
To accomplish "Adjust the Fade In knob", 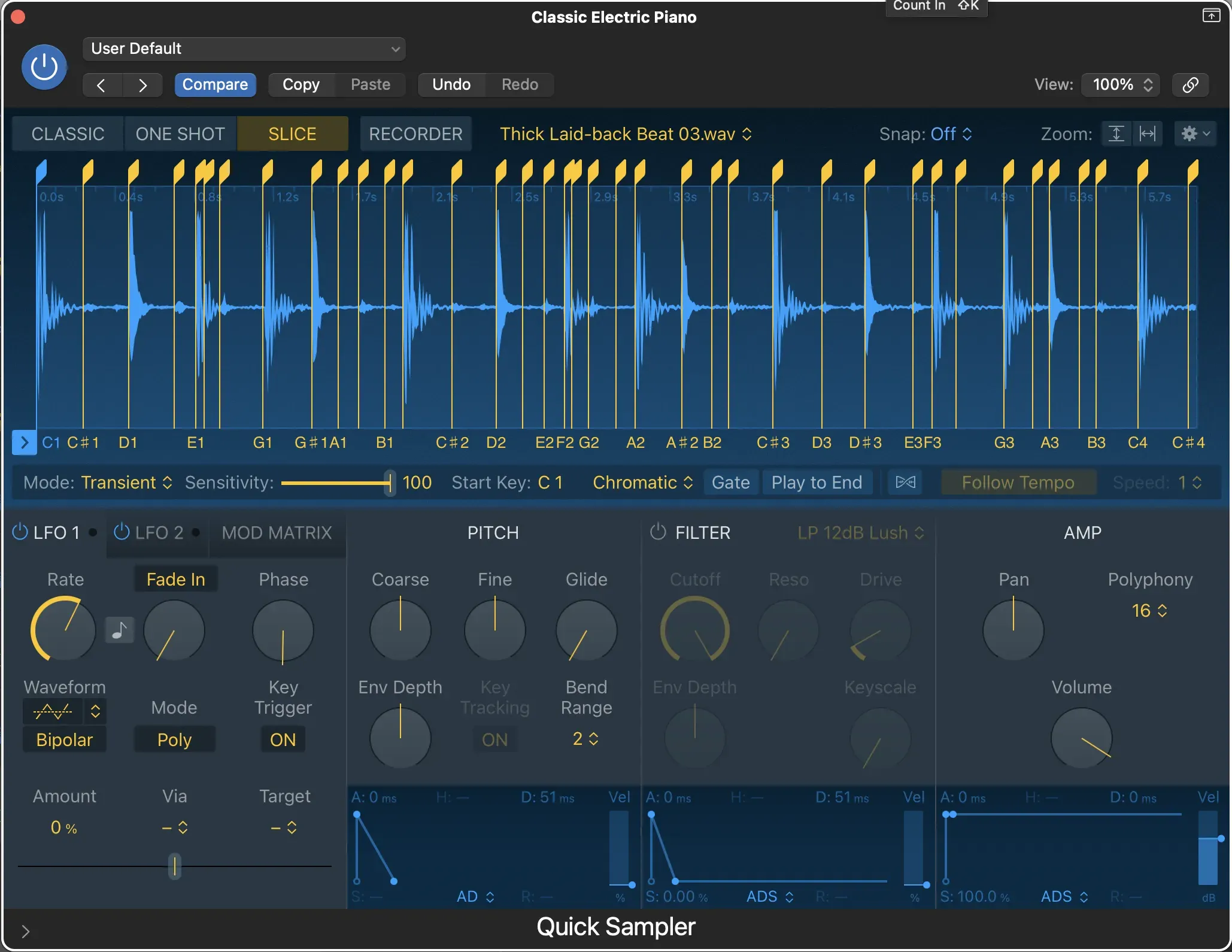I will (x=174, y=630).
